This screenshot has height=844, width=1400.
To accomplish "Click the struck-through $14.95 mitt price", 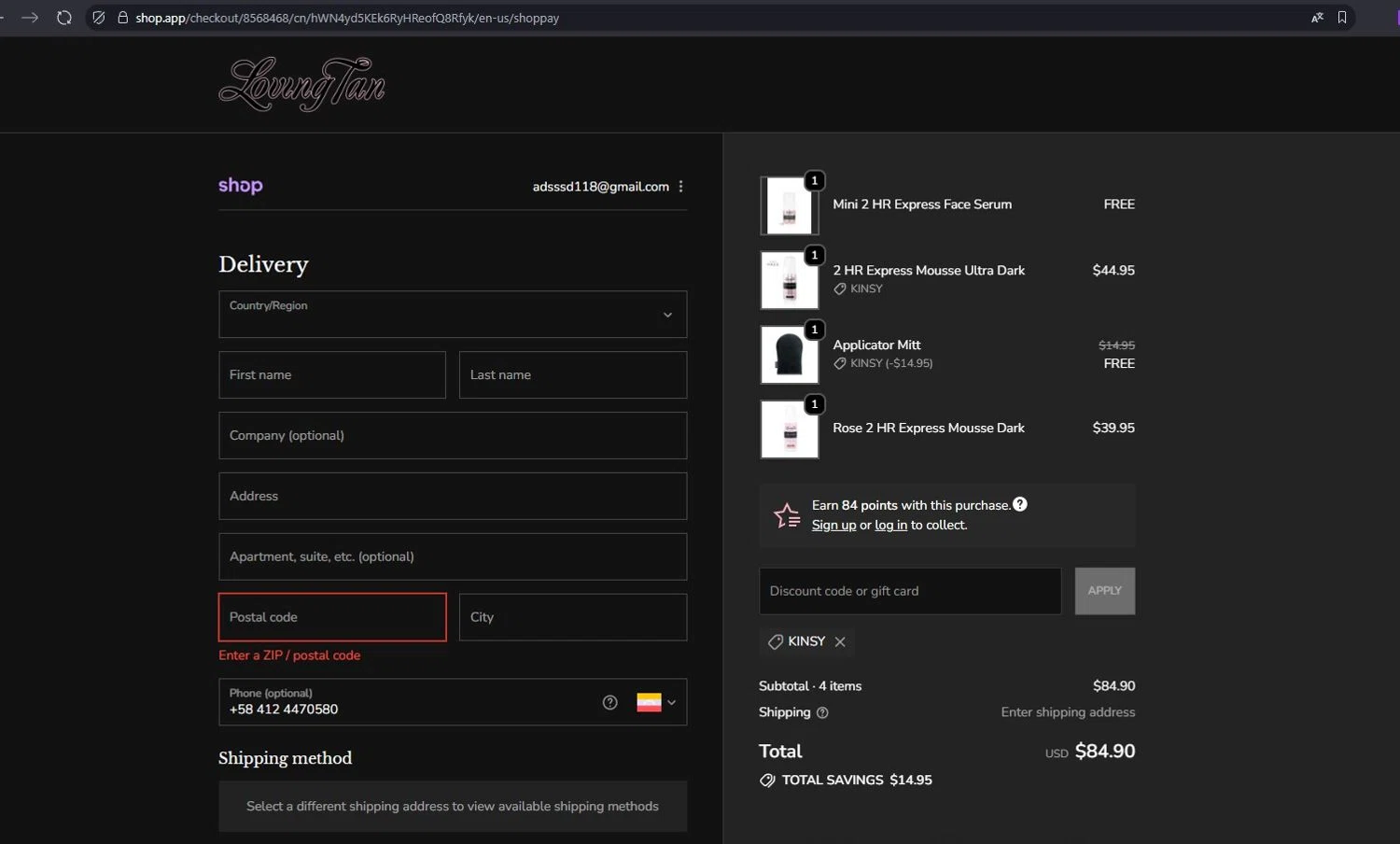I will click(x=1116, y=345).
